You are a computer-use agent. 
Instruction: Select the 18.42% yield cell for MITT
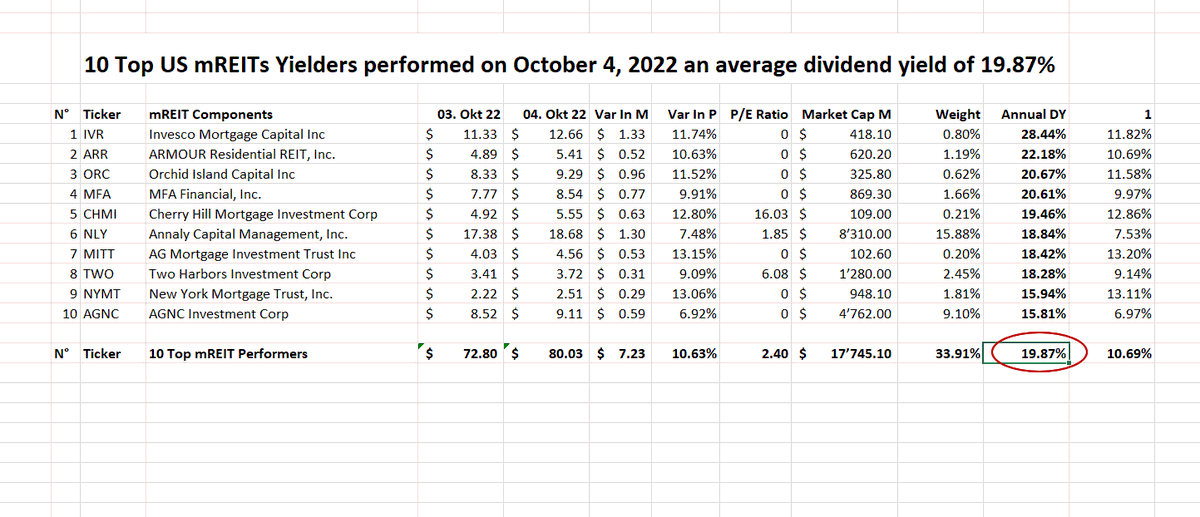point(1043,254)
